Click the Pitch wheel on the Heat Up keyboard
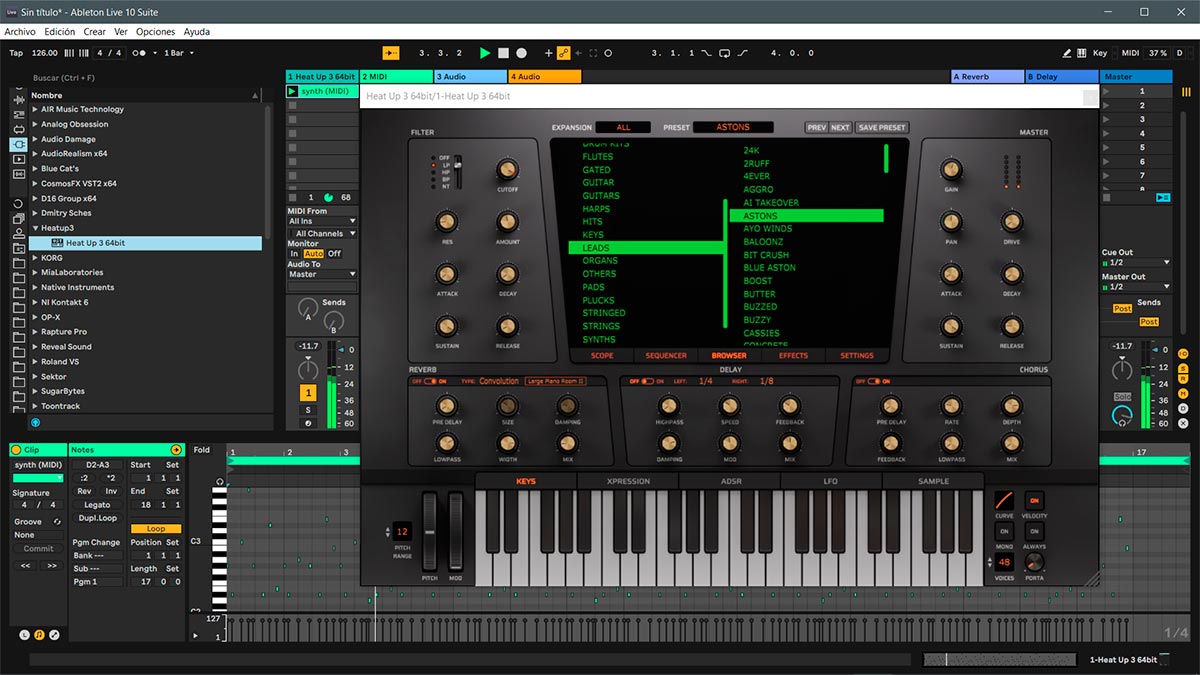This screenshot has height=675, width=1200. coord(430,530)
